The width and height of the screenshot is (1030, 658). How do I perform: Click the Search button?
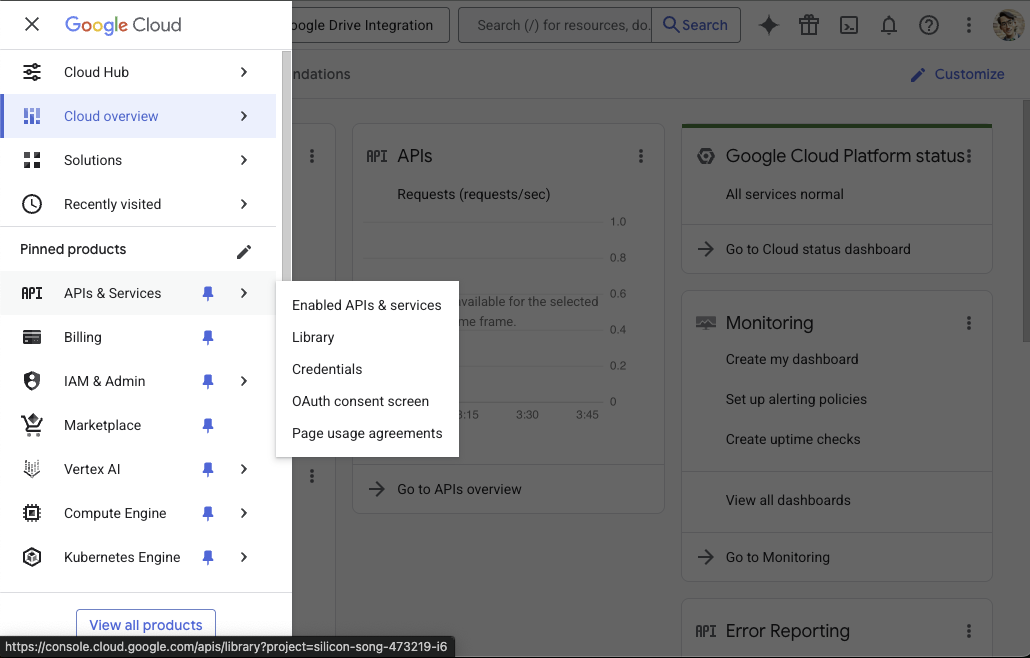click(x=696, y=25)
